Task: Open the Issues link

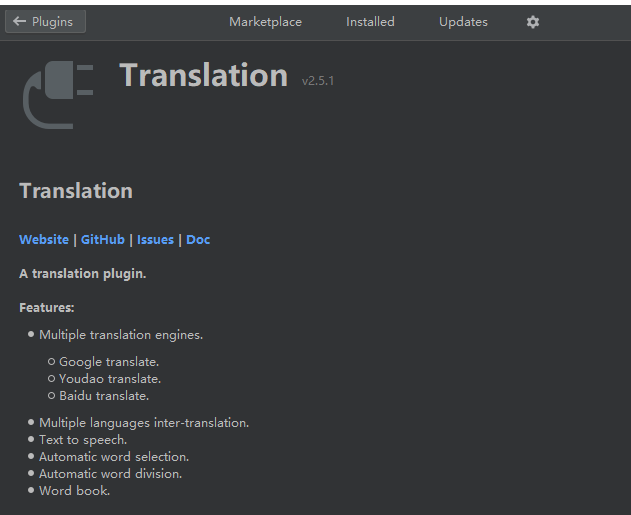Action: 155,240
